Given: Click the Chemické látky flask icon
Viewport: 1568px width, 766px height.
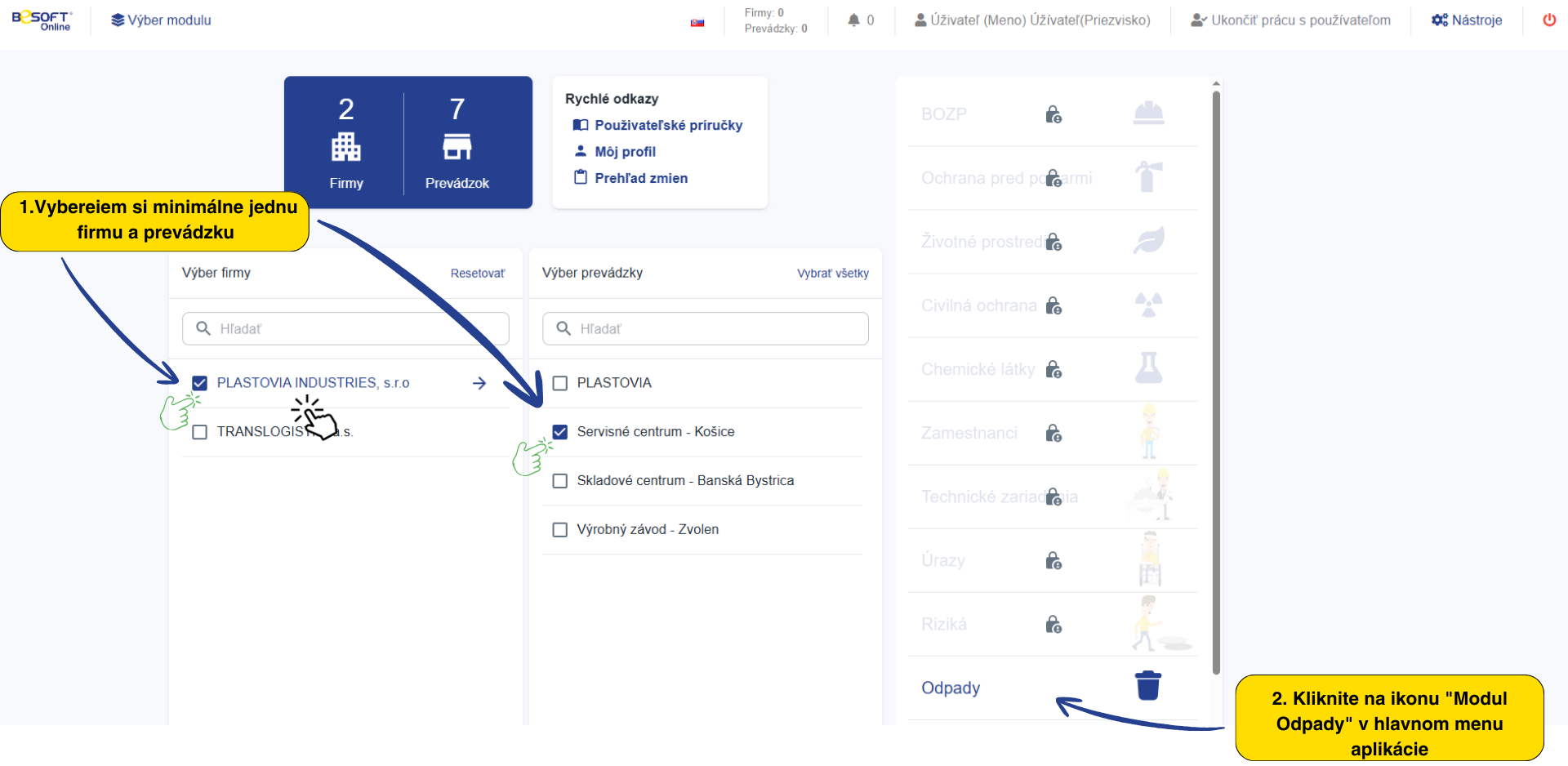Looking at the screenshot, I should click(1148, 368).
